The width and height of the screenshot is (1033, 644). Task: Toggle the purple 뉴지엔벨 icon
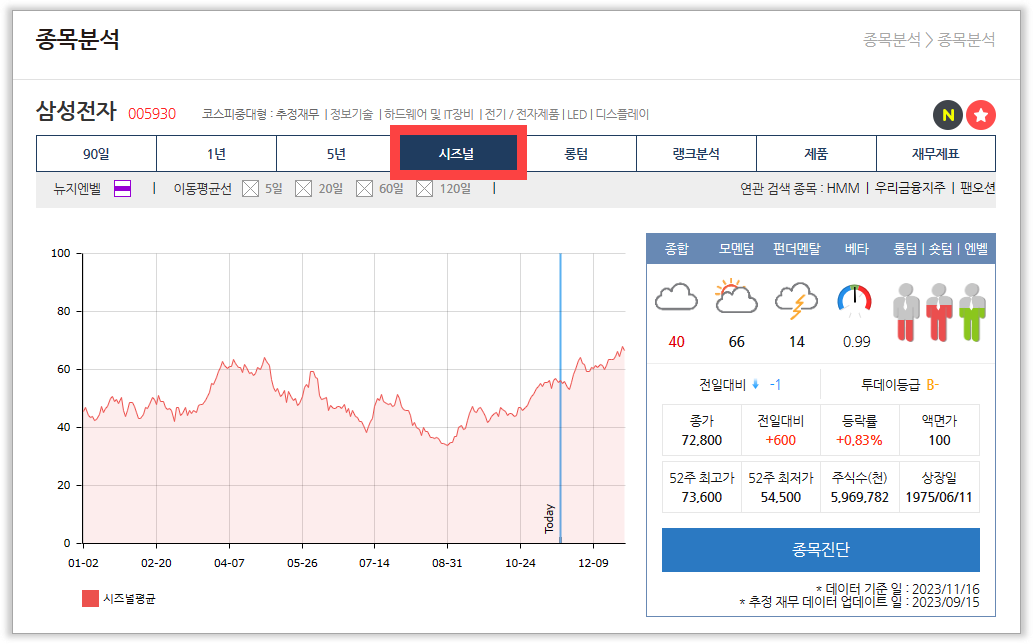coord(122,188)
